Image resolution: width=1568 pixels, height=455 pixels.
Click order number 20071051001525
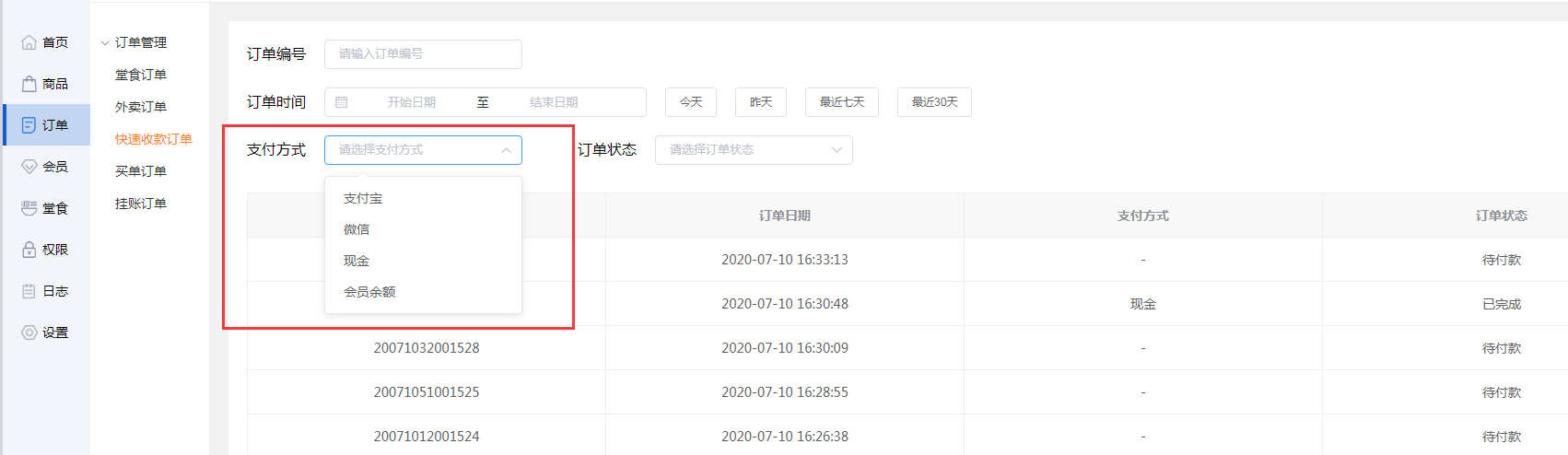point(427,392)
